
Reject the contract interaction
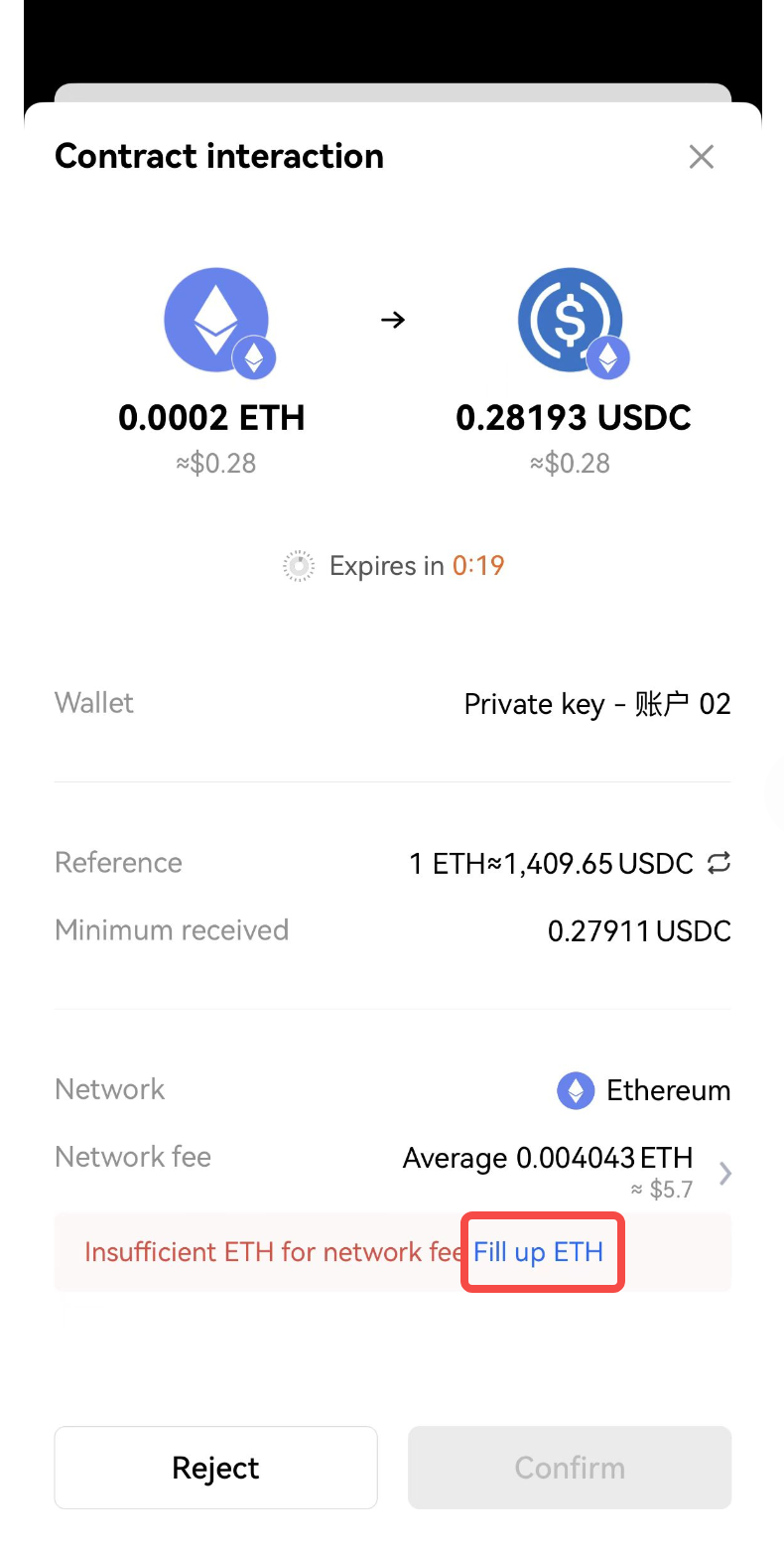click(215, 1468)
